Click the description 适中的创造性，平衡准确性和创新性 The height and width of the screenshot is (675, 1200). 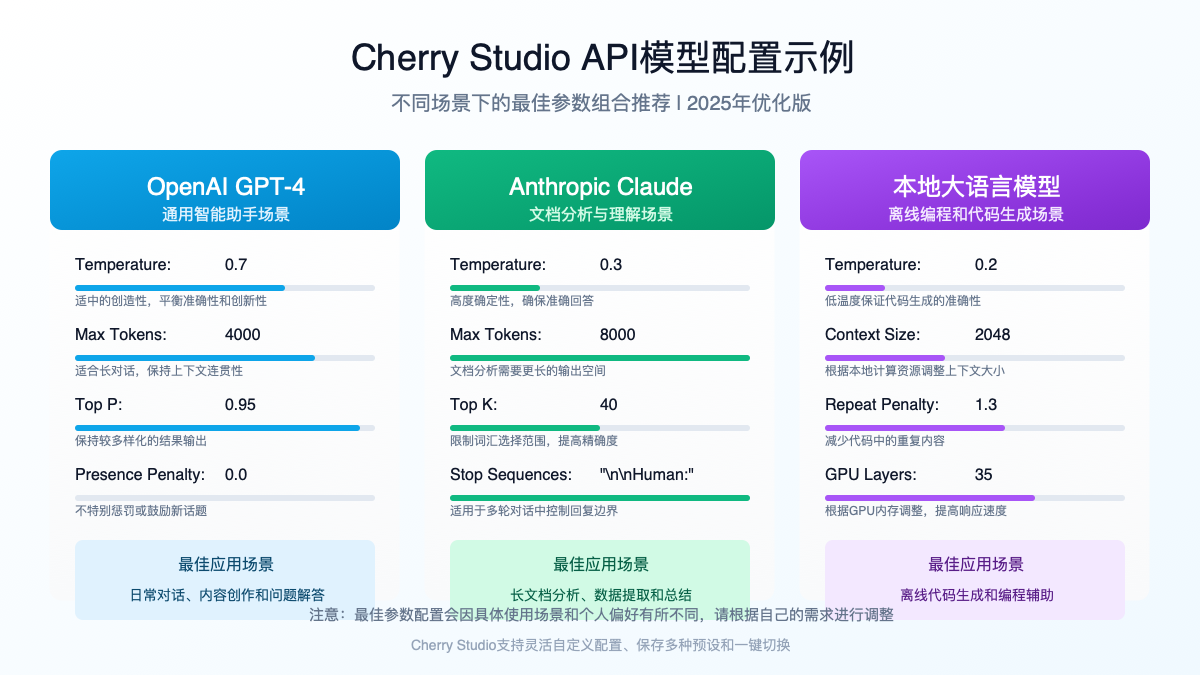tap(171, 301)
